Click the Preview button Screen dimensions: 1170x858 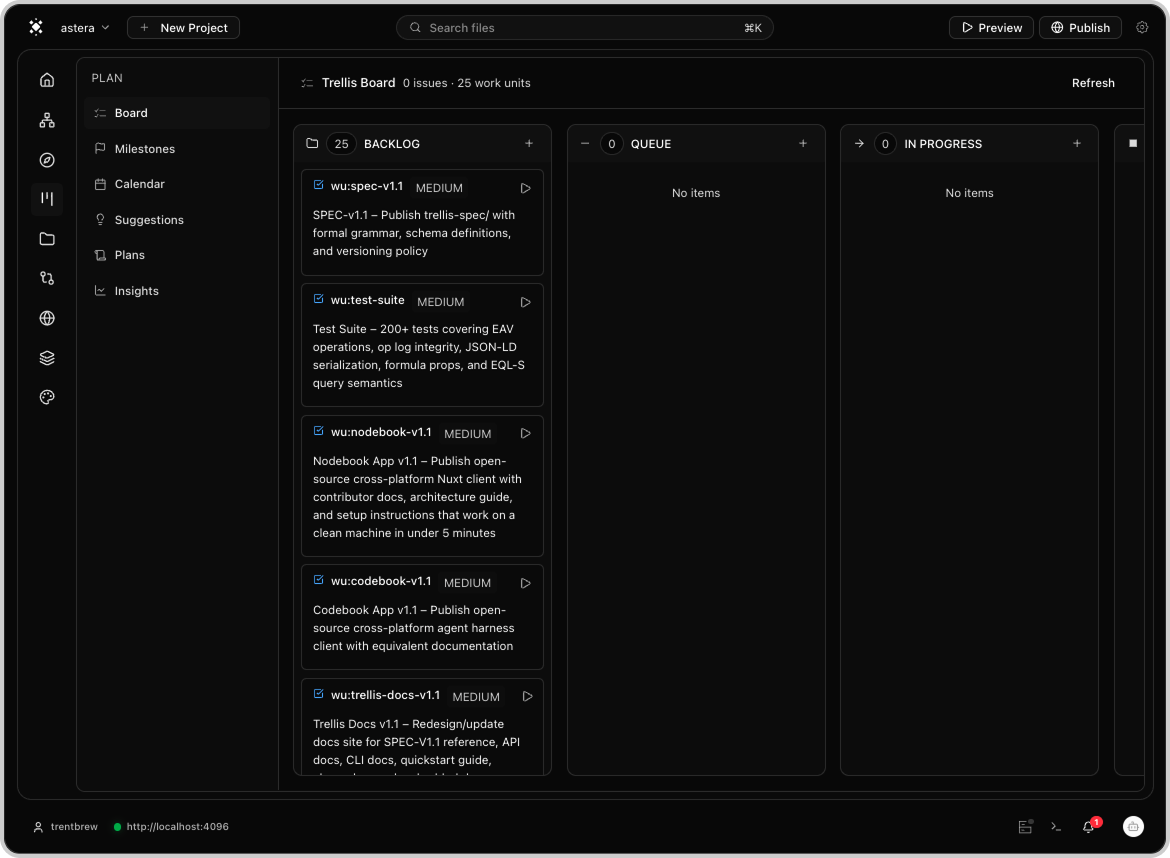(991, 28)
